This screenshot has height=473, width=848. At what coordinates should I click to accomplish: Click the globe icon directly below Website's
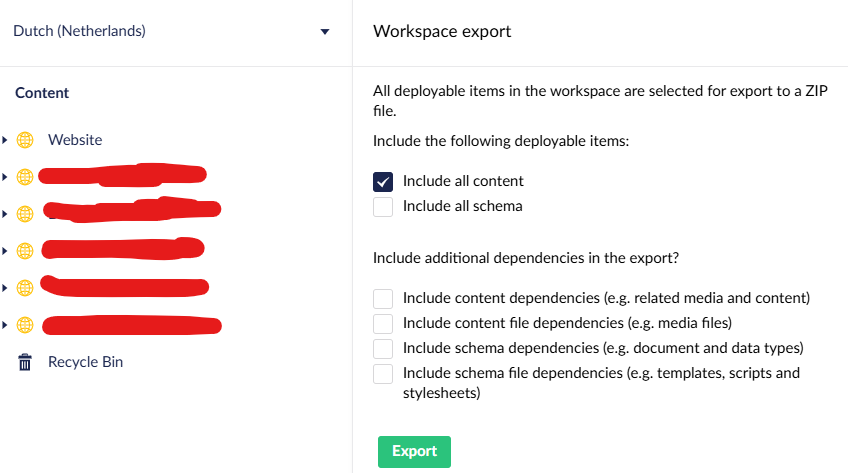click(x=25, y=177)
